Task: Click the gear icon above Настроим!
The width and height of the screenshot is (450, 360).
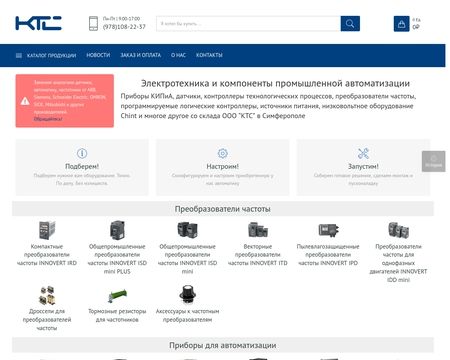Action: (223, 153)
